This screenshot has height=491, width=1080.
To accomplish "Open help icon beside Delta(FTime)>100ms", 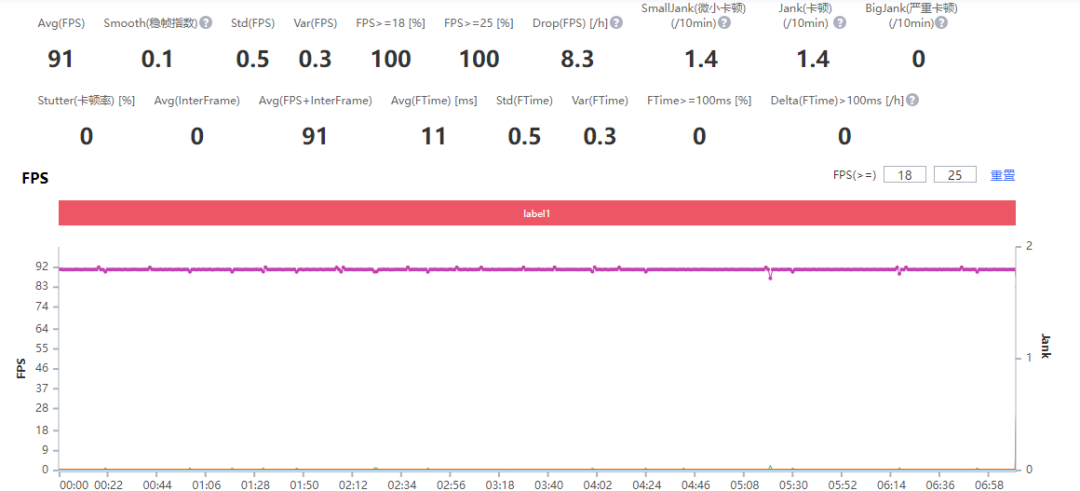I will (912, 101).
